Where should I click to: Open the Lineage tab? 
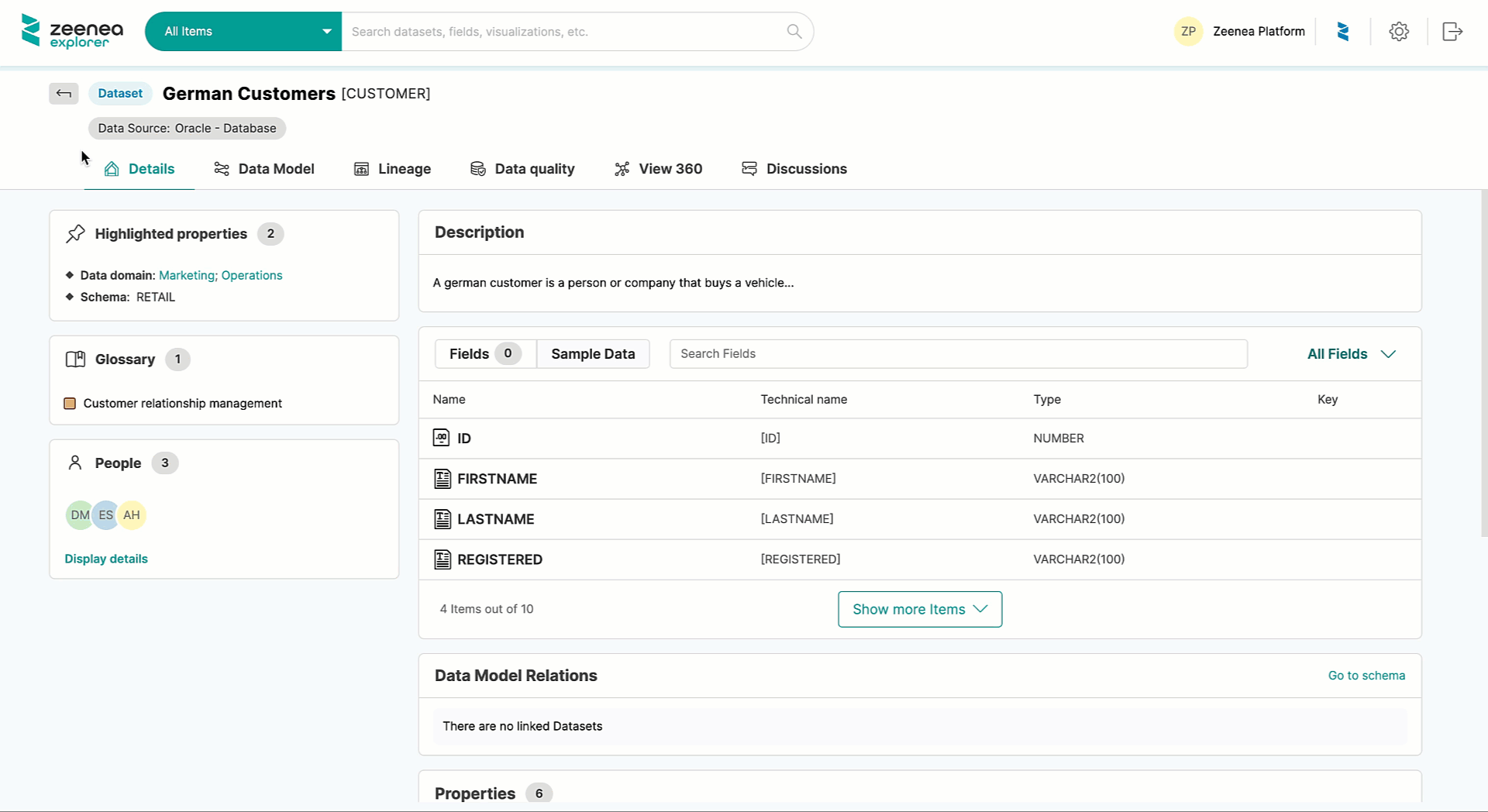coord(392,169)
